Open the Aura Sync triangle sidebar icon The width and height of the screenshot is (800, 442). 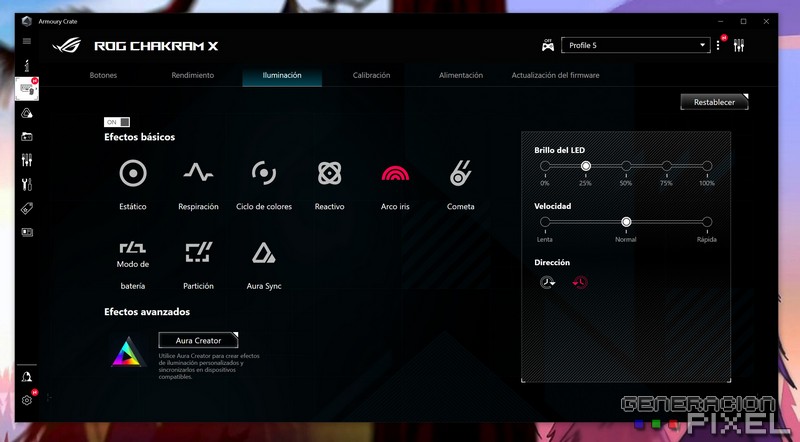pos(27,113)
